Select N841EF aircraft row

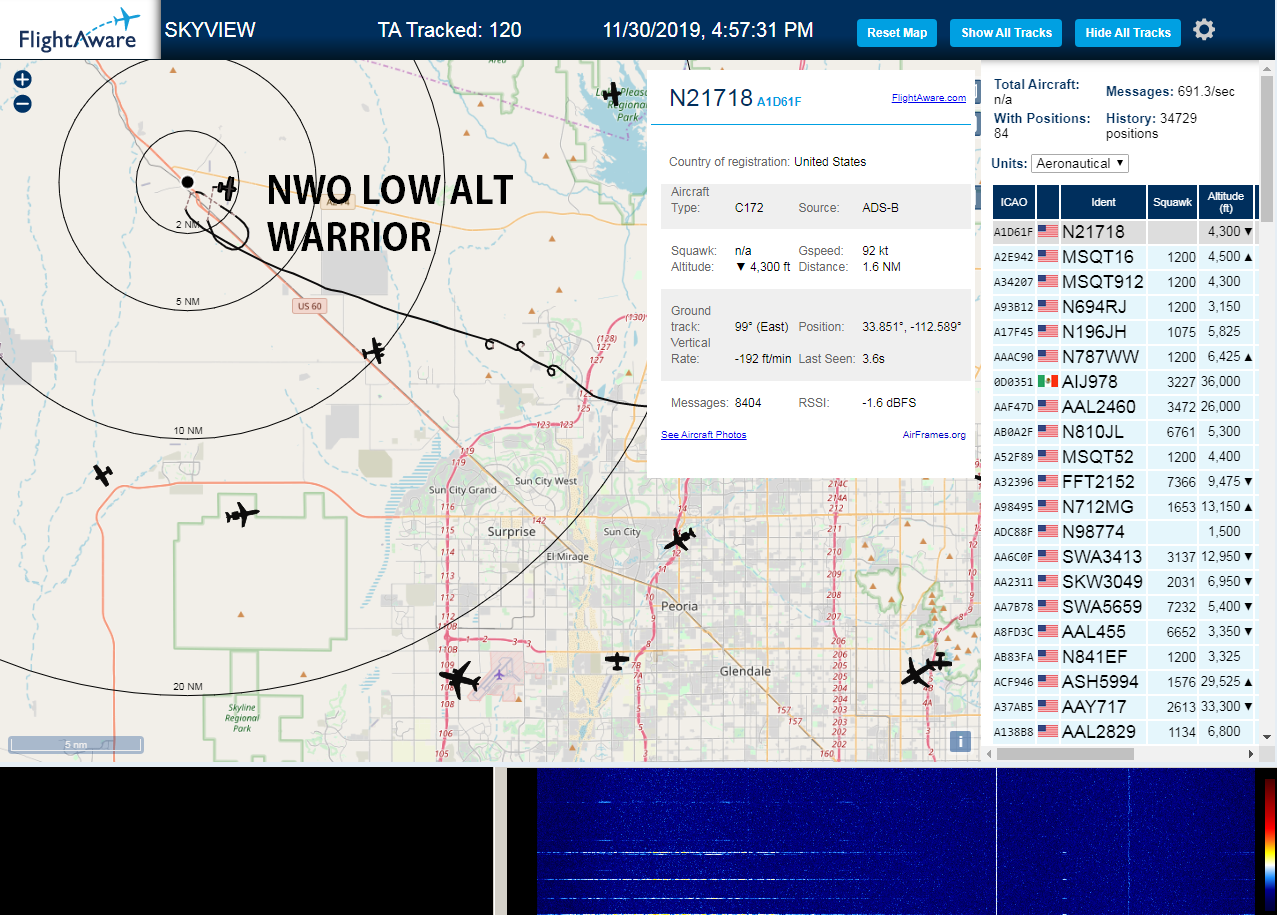[1123, 657]
